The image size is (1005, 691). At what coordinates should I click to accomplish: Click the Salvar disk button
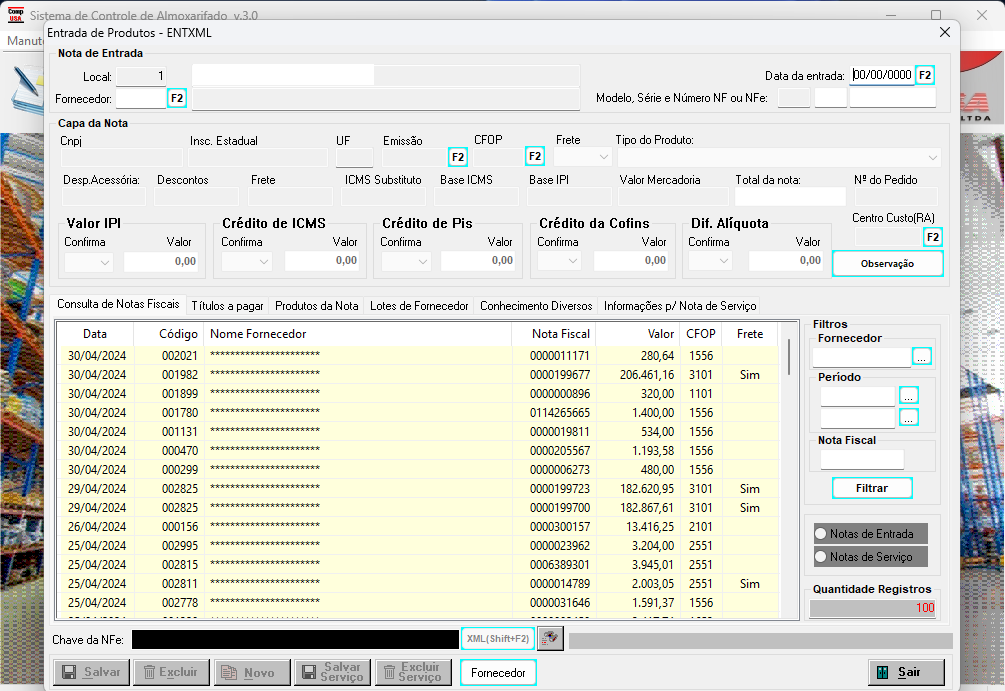[91, 672]
